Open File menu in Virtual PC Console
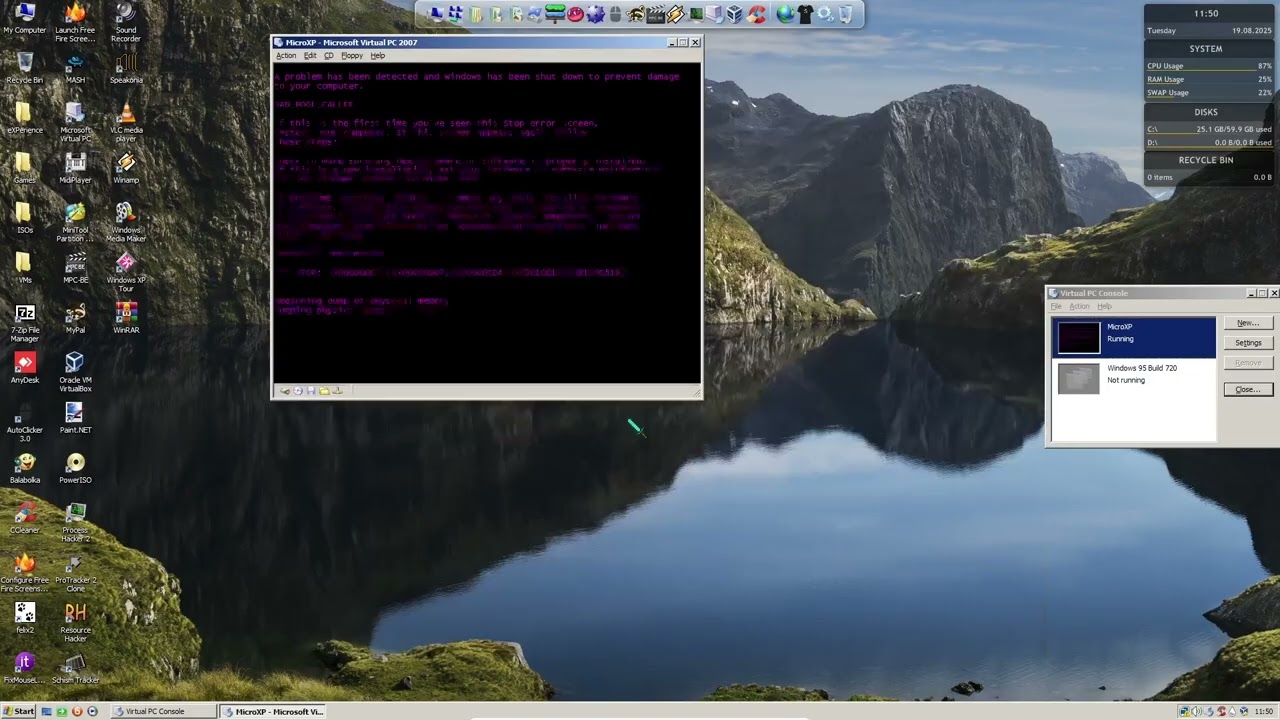The image size is (1280, 720). 1056,306
